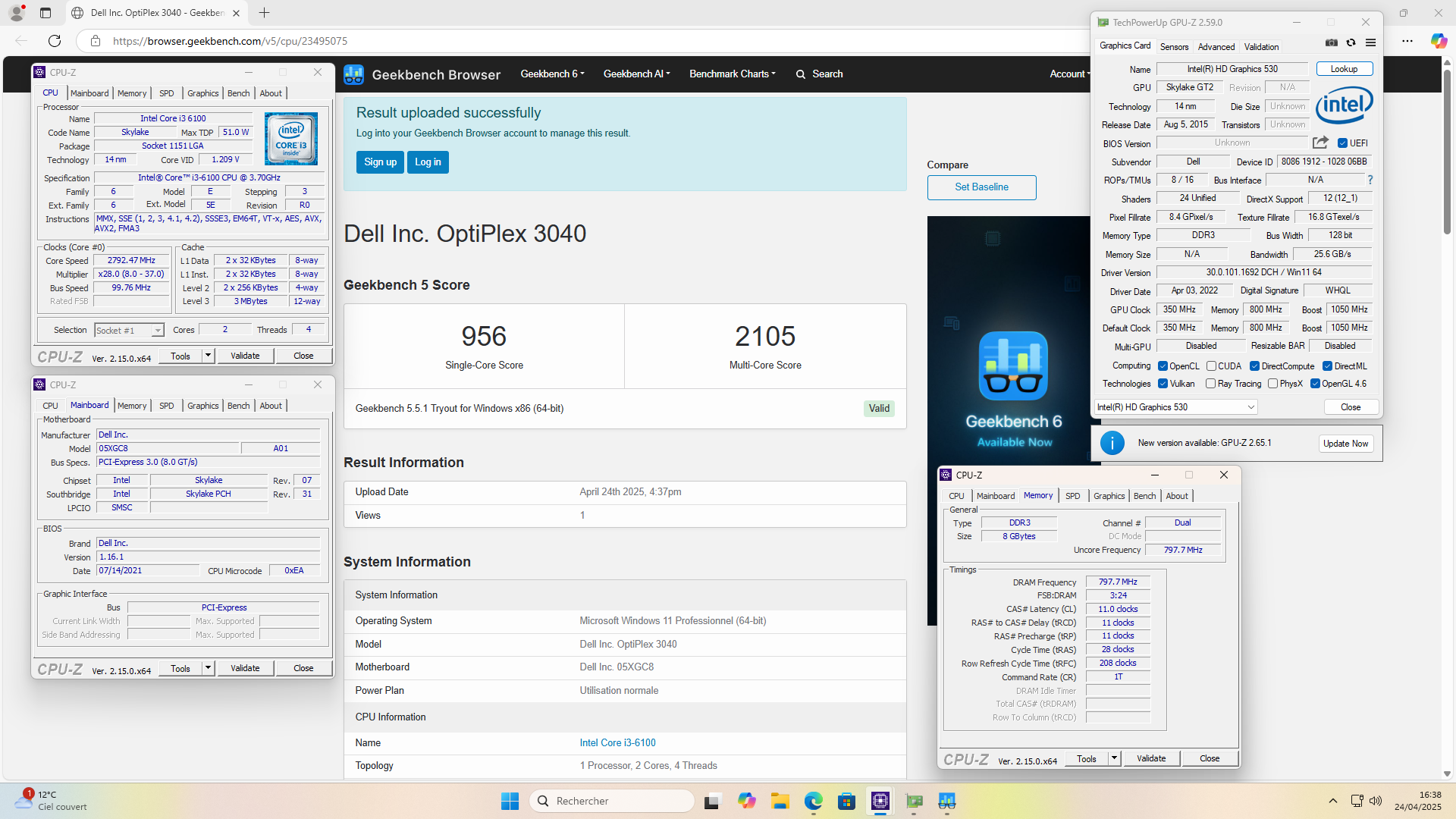Click the GPU-Z screenshot camera icon

[1332, 43]
